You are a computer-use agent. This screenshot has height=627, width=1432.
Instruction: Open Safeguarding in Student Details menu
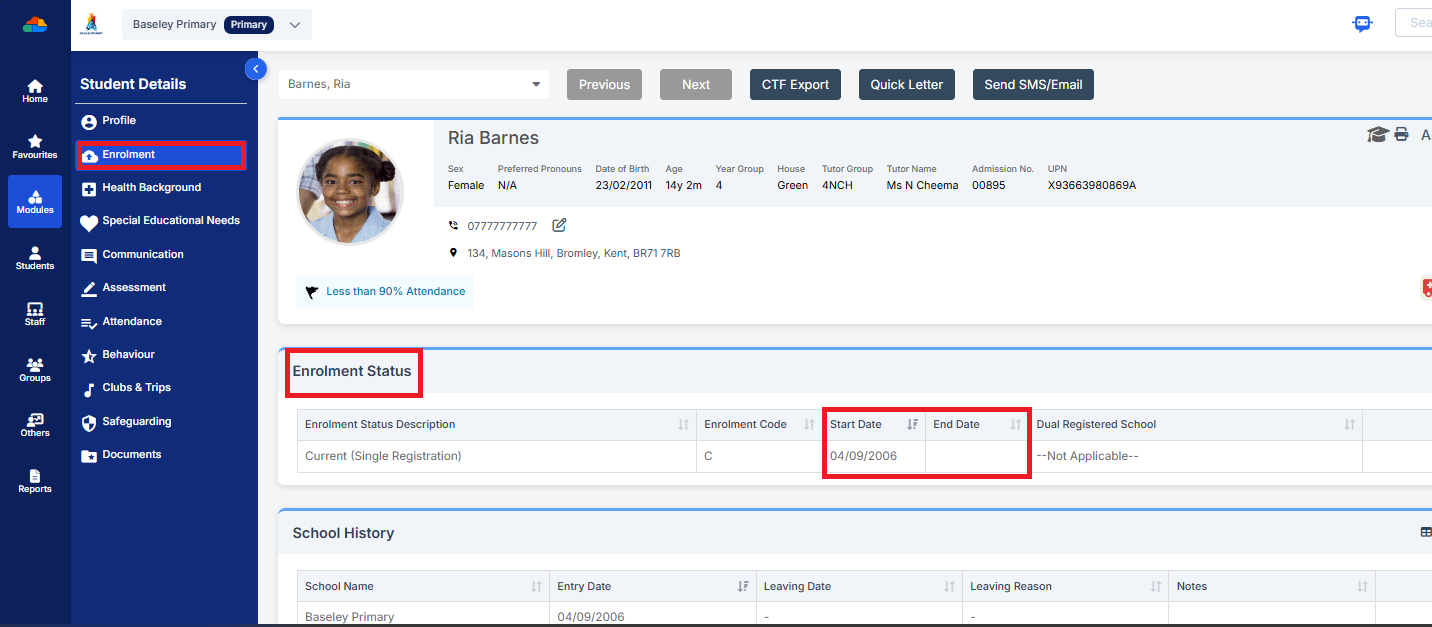136,422
